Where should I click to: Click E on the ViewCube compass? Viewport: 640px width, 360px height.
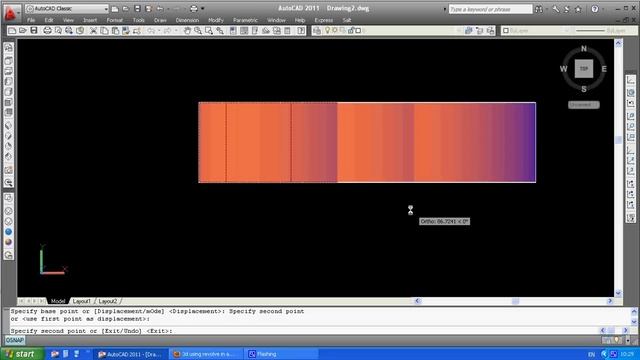click(604, 69)
